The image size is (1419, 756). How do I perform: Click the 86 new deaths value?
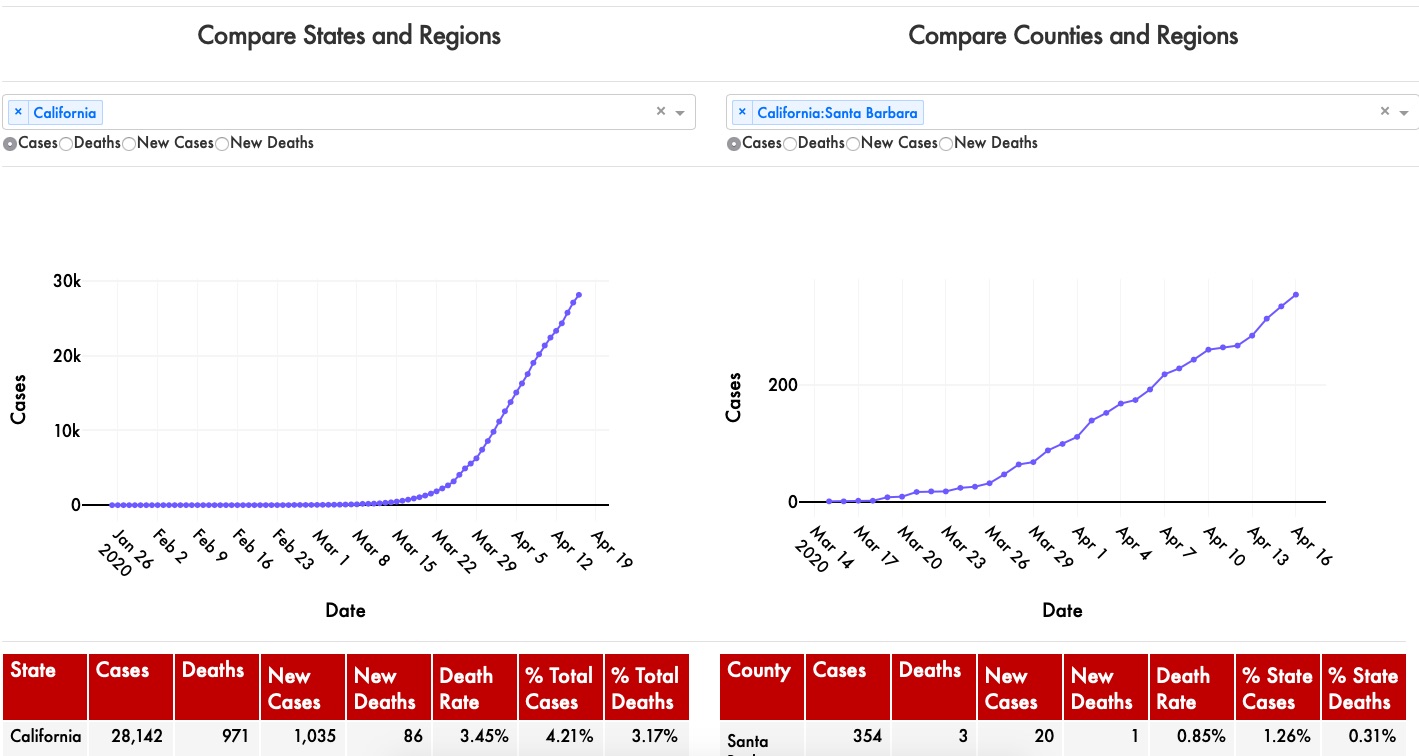pos(412,737)
